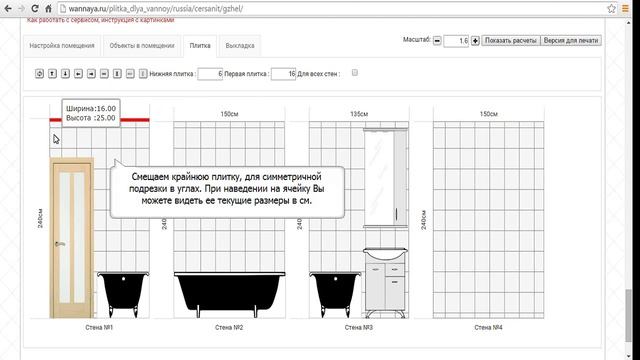Click the move-tiles-right arrow icon
Screen dimensions: 640x360
91,74
